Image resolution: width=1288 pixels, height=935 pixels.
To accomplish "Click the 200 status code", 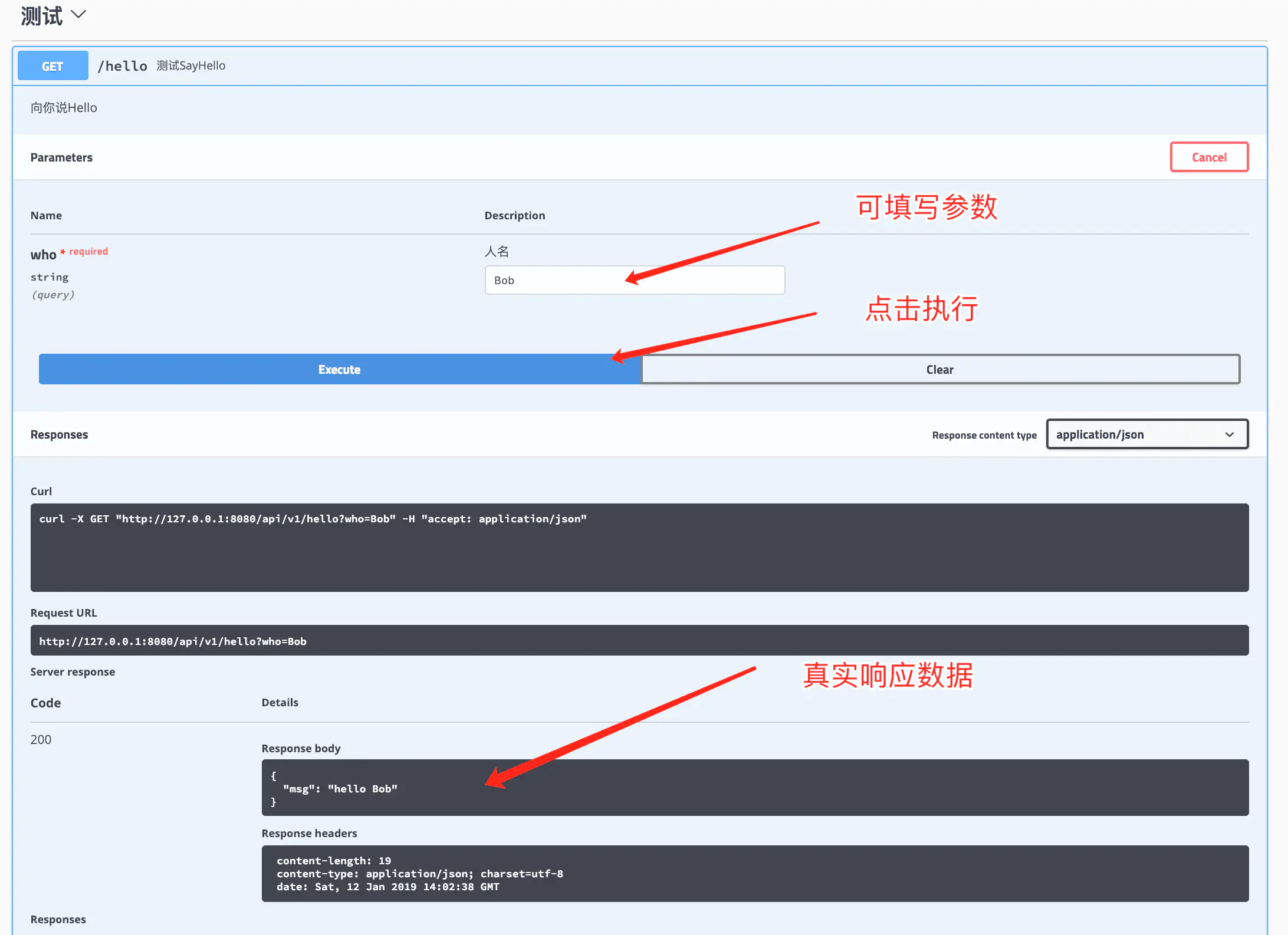I will (41, 740).
